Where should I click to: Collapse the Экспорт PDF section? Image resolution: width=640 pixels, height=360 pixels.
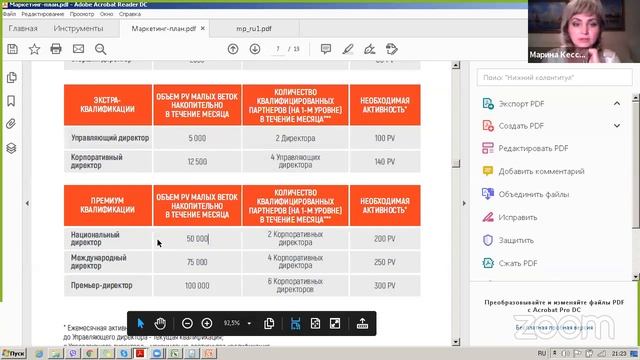pos(617,104)
